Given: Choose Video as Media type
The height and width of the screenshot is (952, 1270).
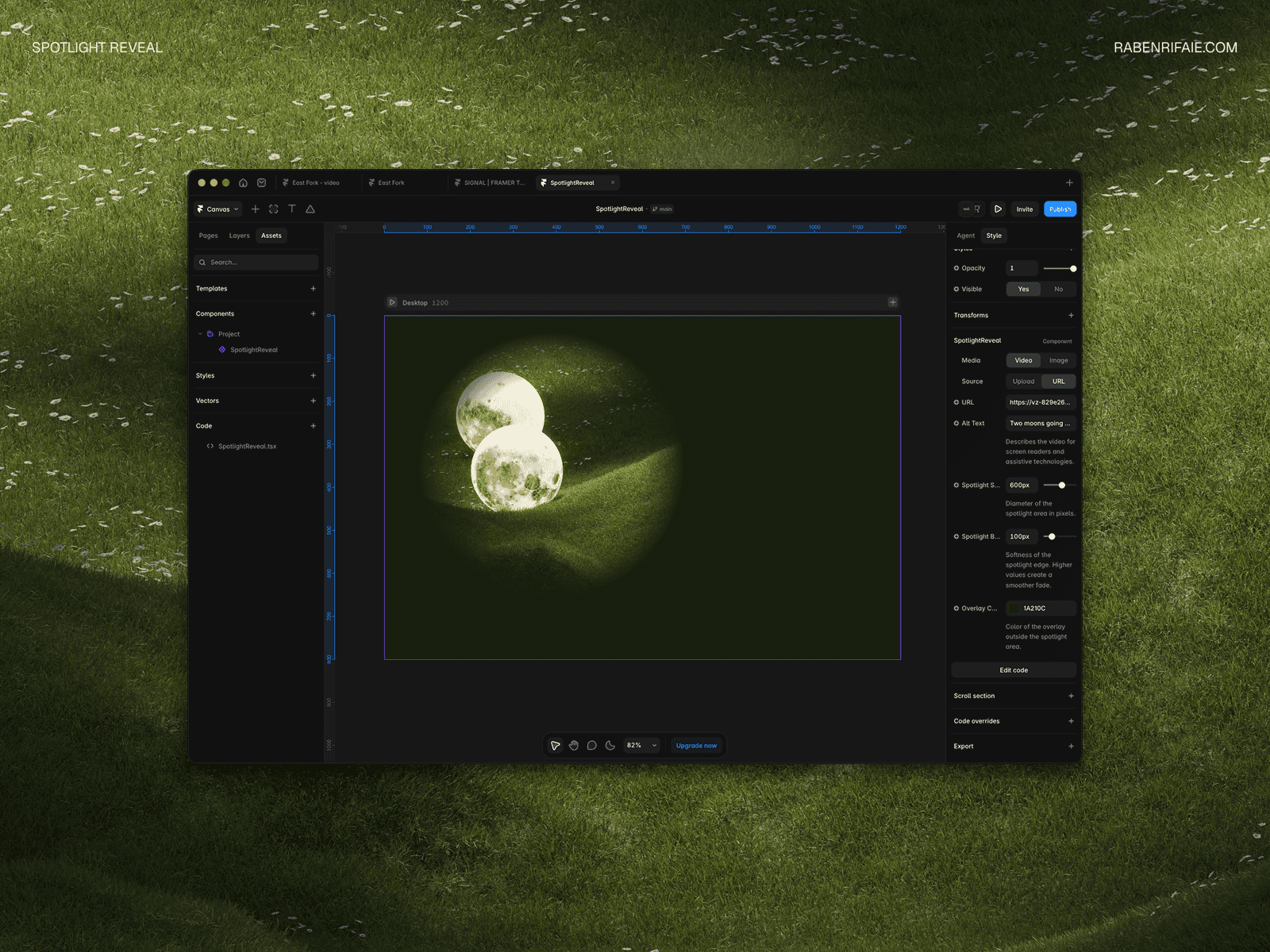Looking at the screenshot, I should coord(1023,360).
